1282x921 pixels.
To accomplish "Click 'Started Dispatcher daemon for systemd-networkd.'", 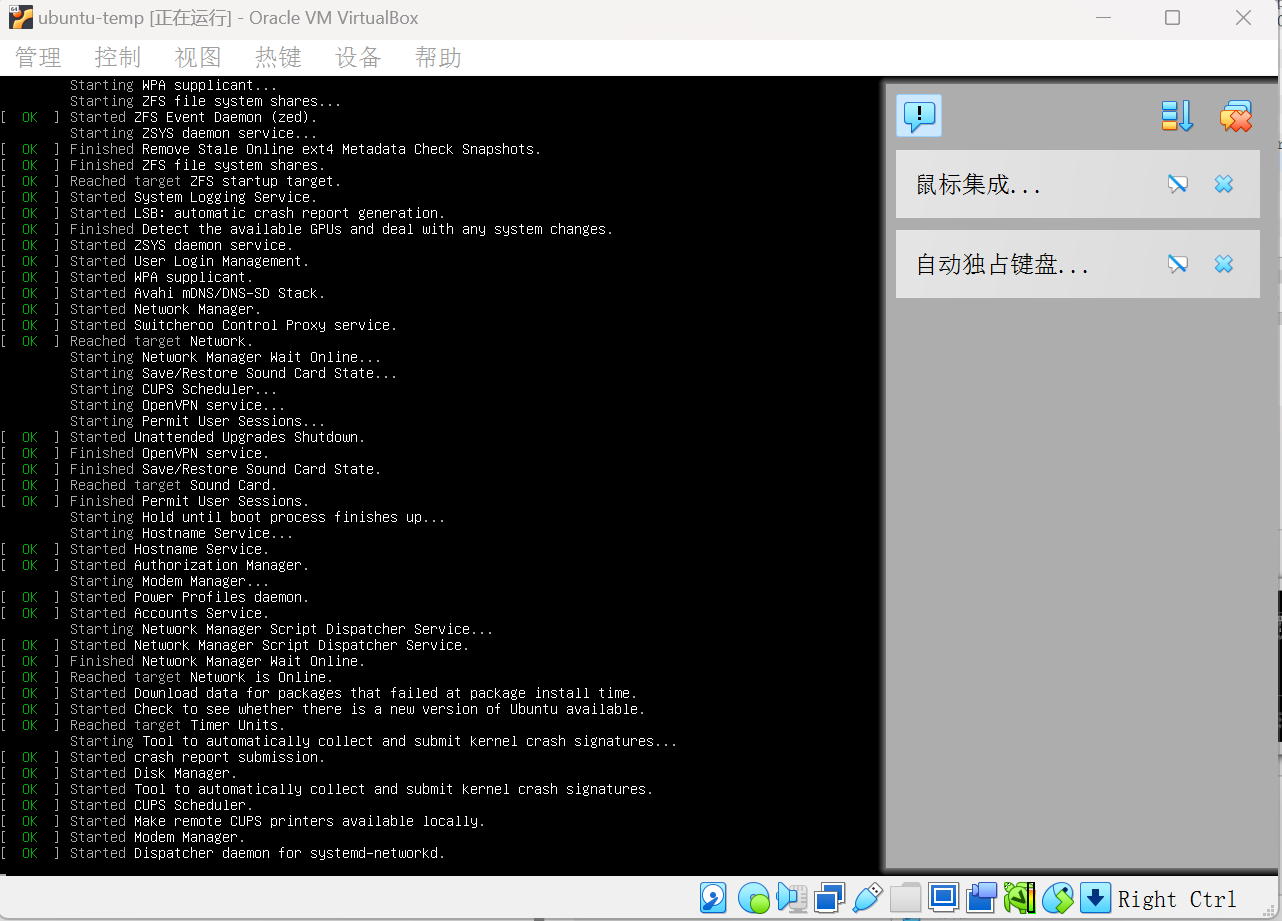I will coord(257,853).
